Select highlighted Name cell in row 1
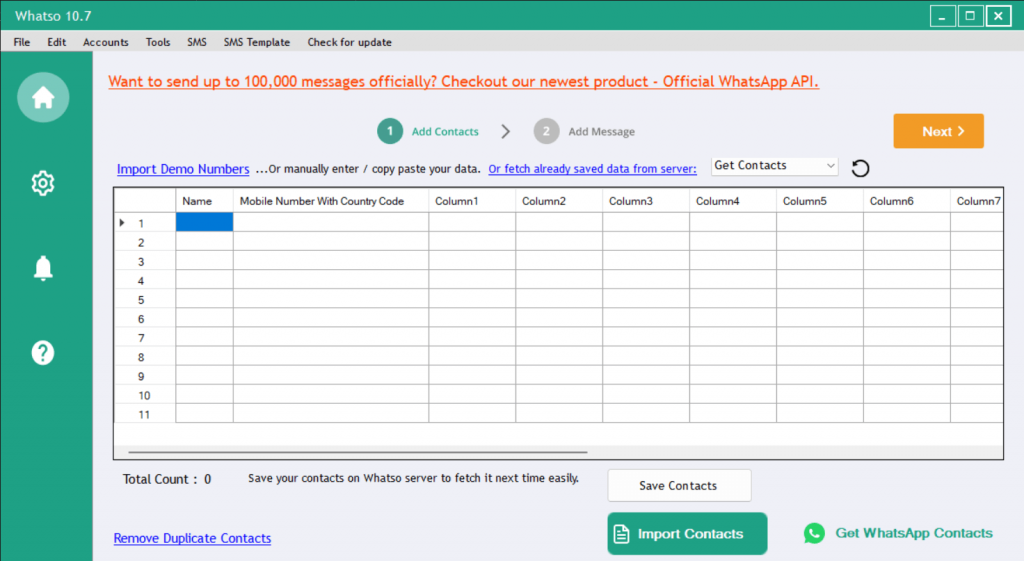This screenshot has width=1024, height=561. (204, 222)
